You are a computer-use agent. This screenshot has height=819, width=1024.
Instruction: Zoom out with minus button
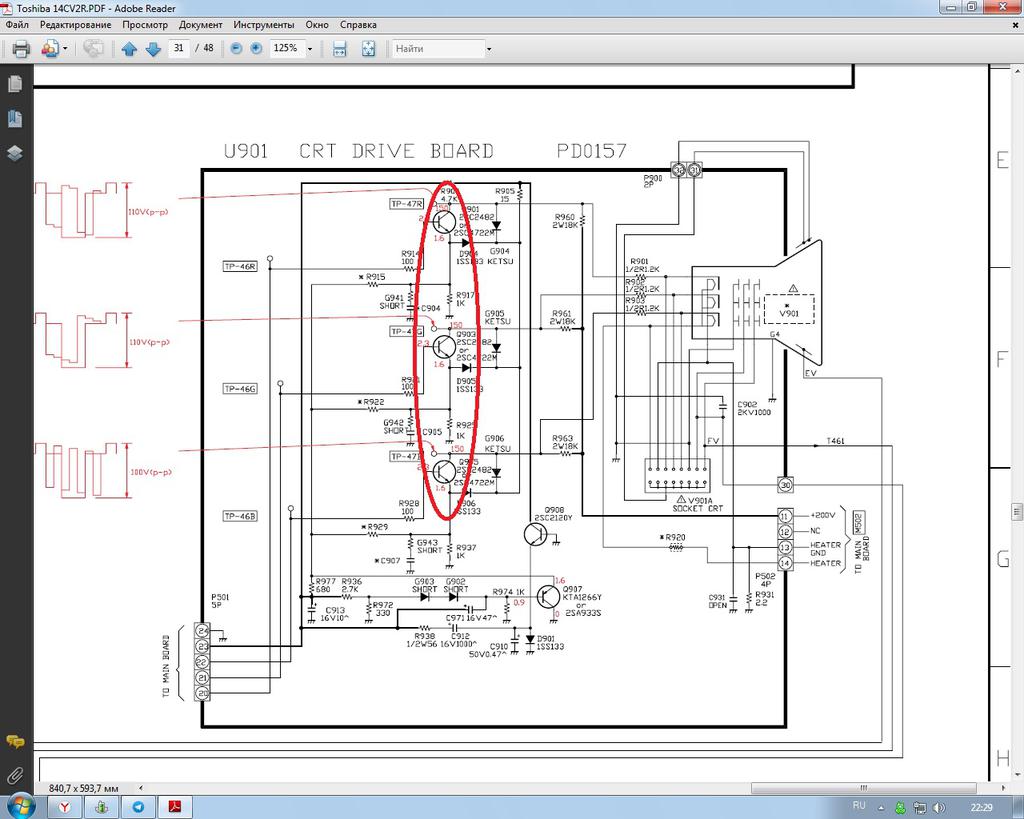(236, 48)
